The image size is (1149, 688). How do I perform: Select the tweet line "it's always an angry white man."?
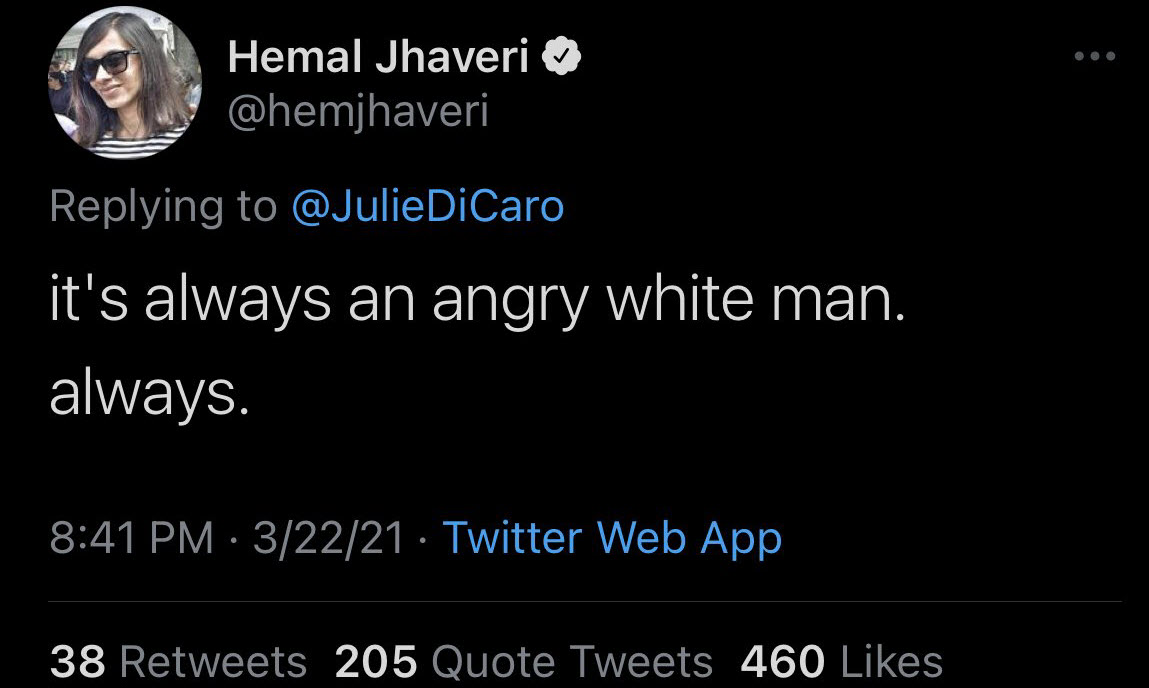pos(477,301)
